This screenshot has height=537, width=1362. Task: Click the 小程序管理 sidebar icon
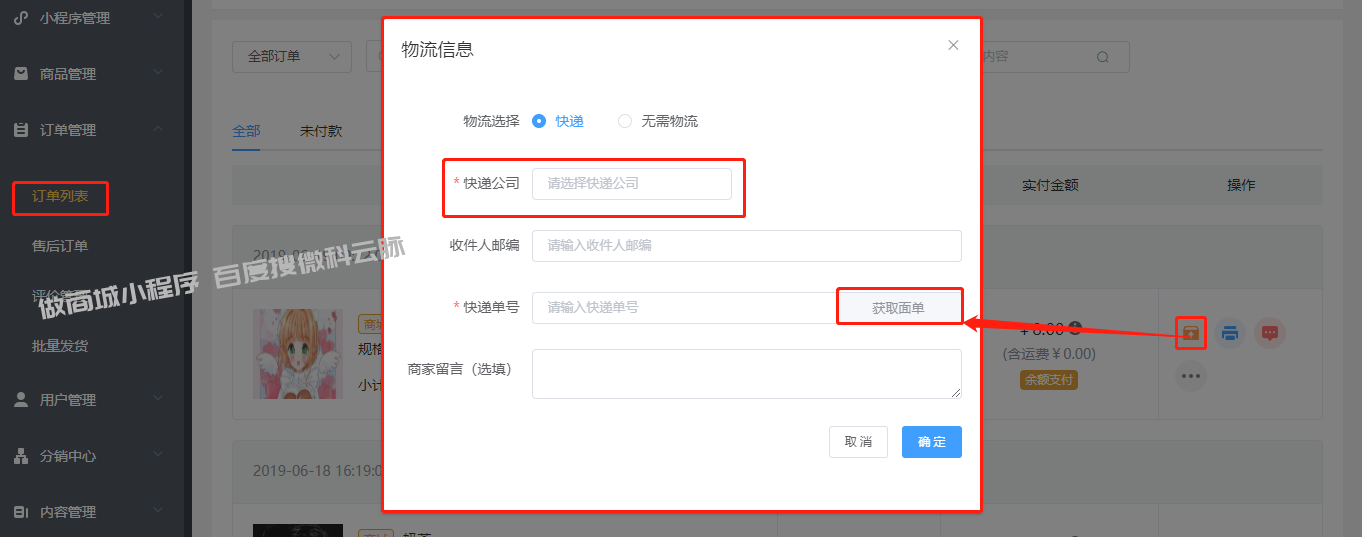[21, 18]
